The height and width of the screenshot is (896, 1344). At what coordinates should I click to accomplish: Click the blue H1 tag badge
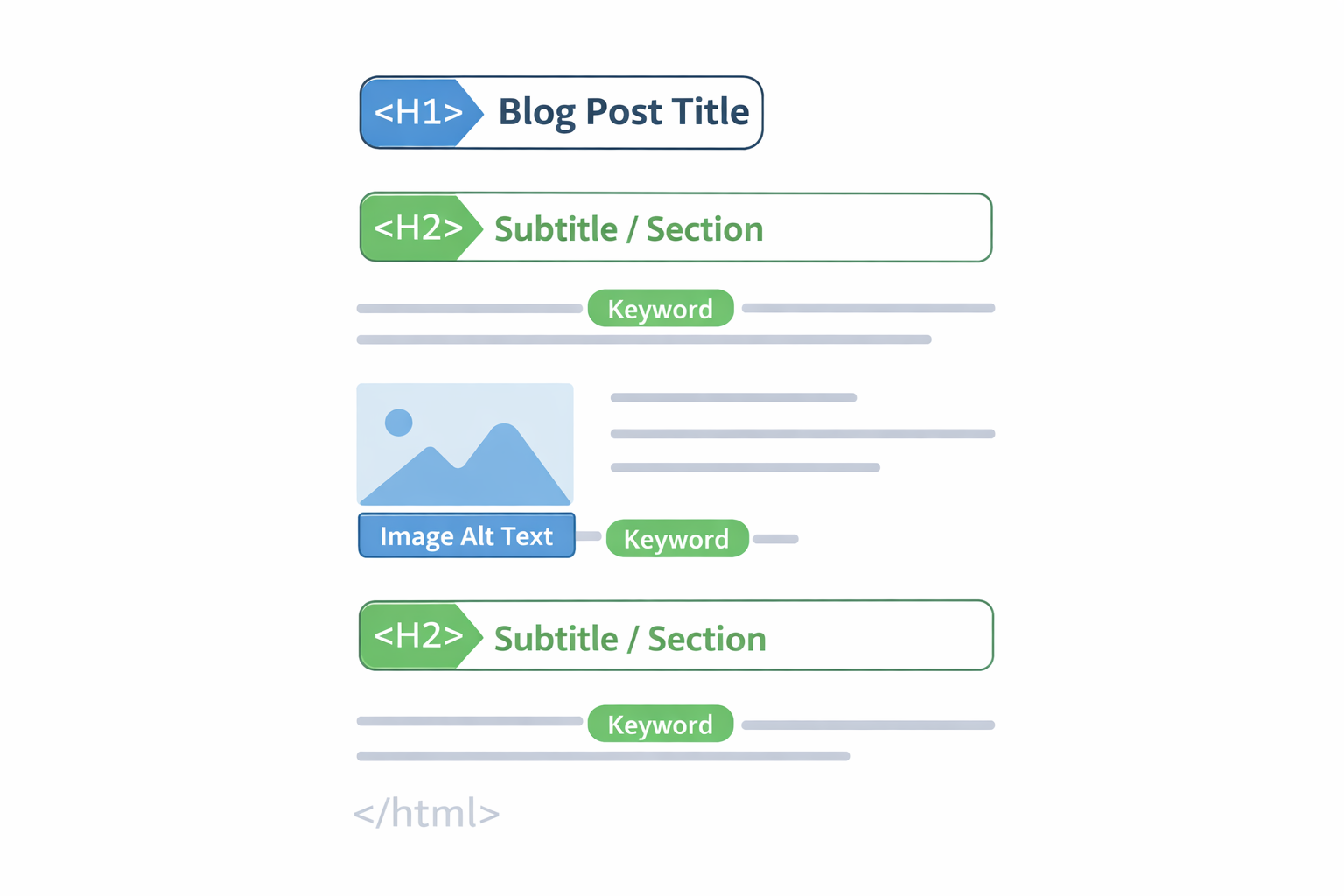(418, 113)
